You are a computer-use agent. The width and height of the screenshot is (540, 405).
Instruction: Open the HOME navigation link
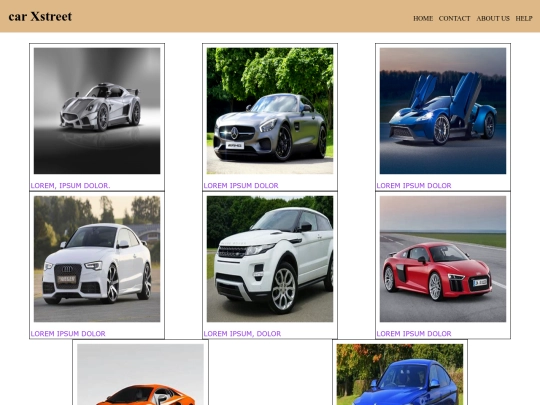tap(423, 19)
